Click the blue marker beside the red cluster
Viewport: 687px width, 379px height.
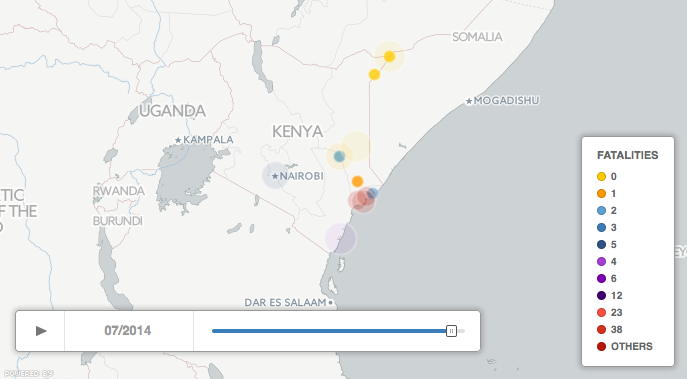pos(372,193)
